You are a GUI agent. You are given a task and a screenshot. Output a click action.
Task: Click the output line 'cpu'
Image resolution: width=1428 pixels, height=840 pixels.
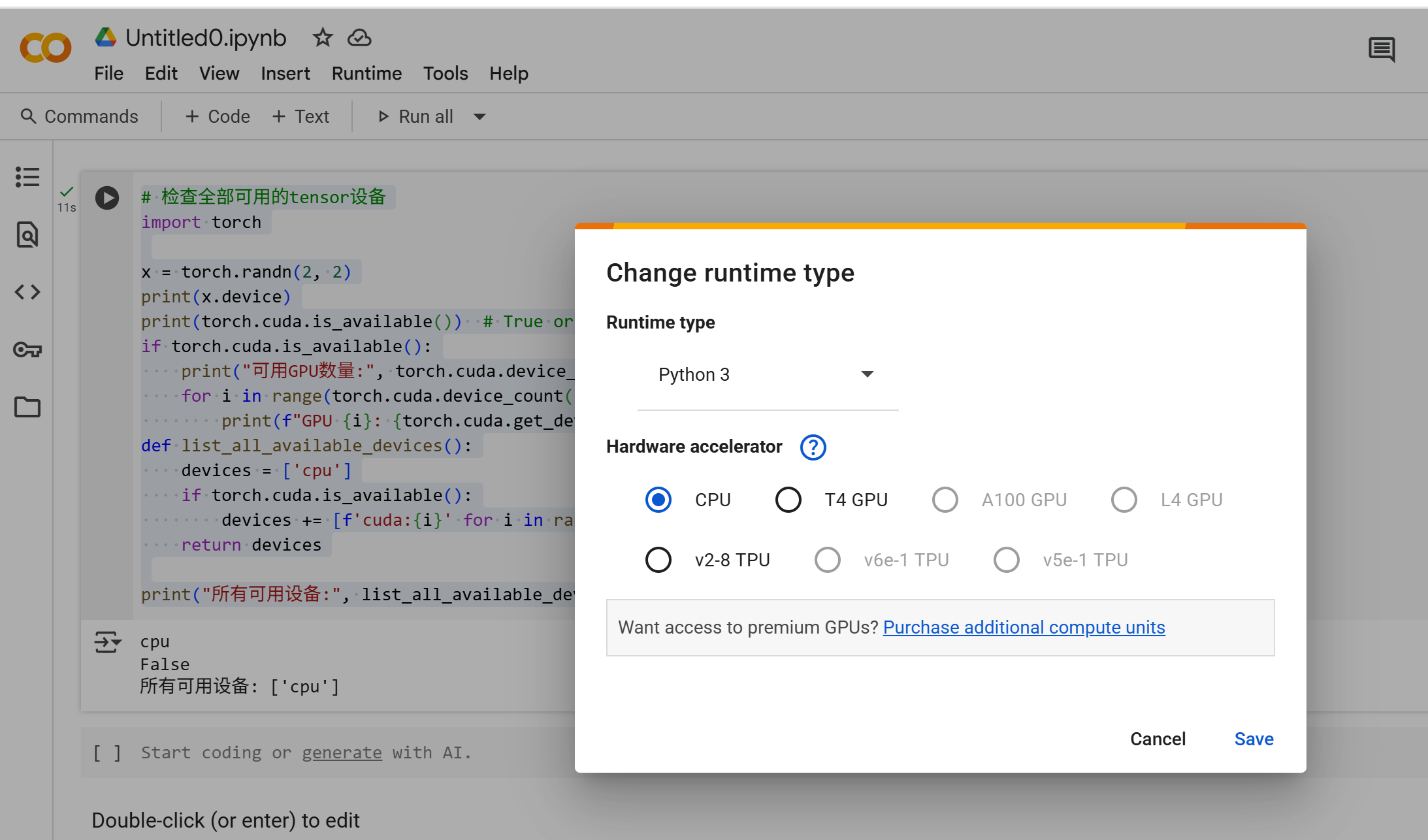[x=155, y=642]
